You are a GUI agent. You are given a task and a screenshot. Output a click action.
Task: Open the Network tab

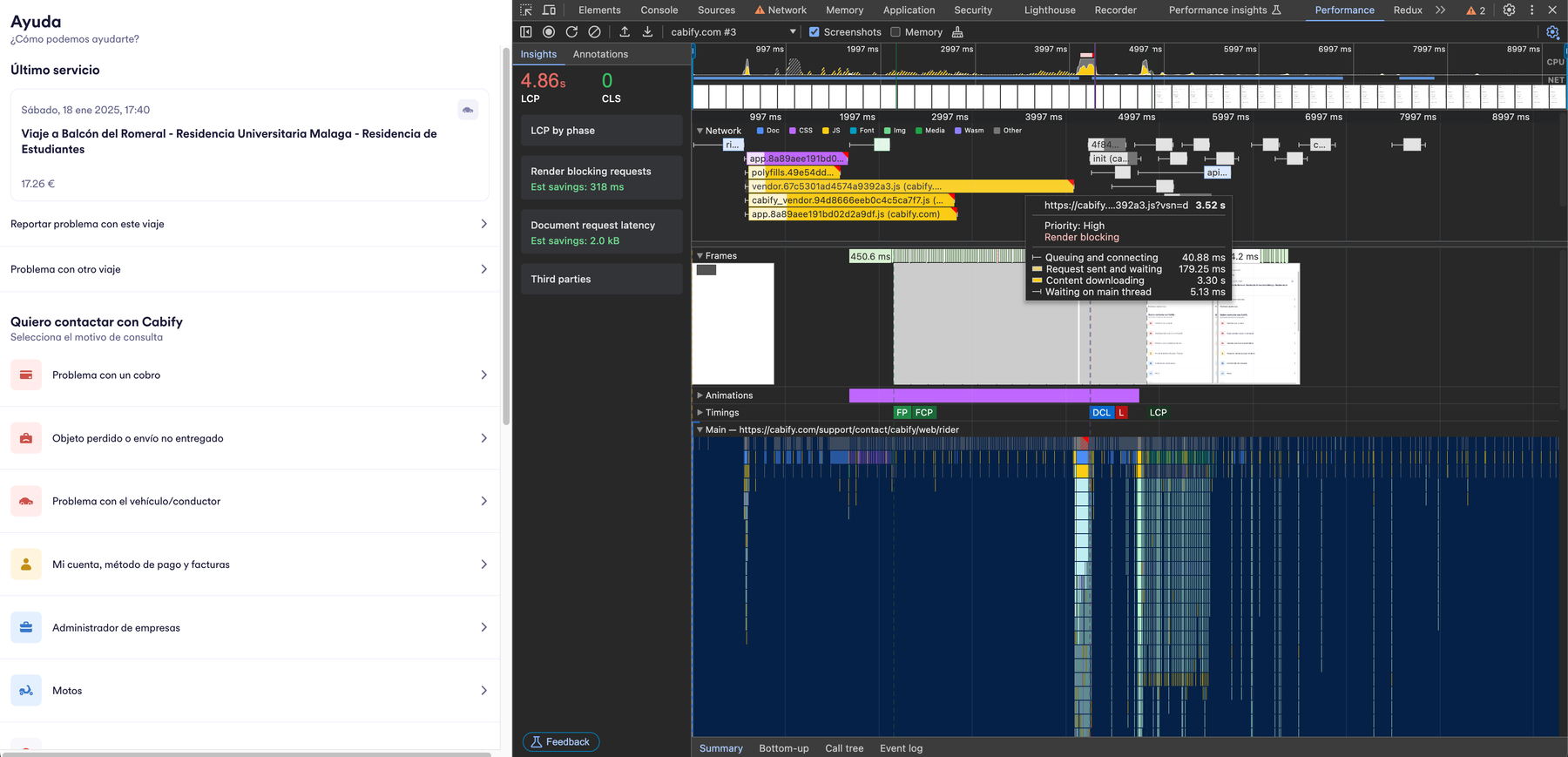781,10
